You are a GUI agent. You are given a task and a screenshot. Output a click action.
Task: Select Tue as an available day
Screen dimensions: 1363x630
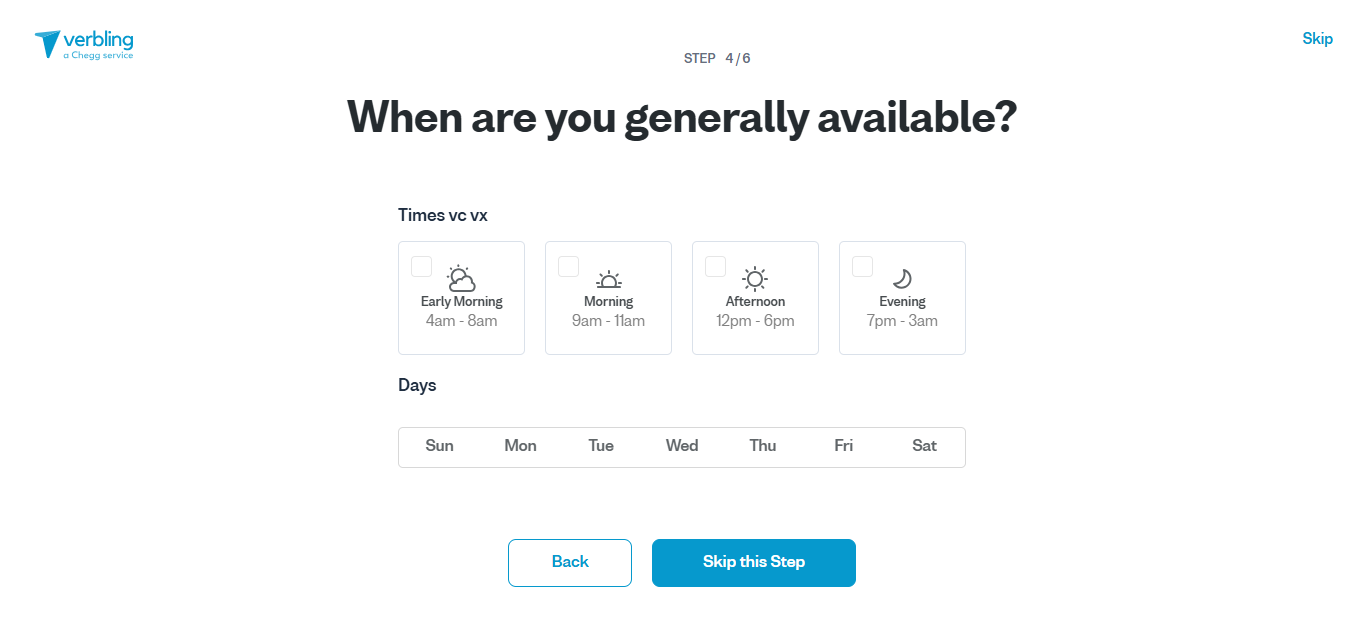pos(600,446)
